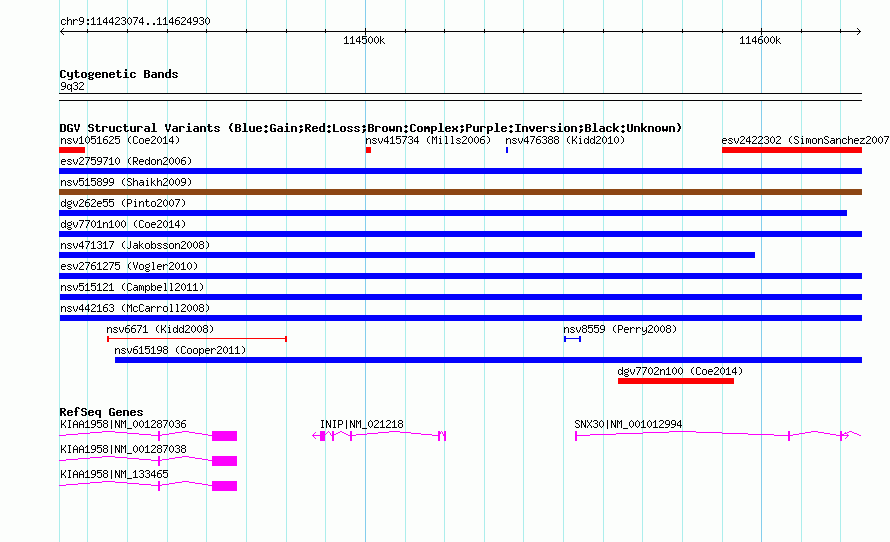Open the nsv515899 (Shaikh2009) label
This screenshot has height=542, width=890.
click(x=126, y=182)
